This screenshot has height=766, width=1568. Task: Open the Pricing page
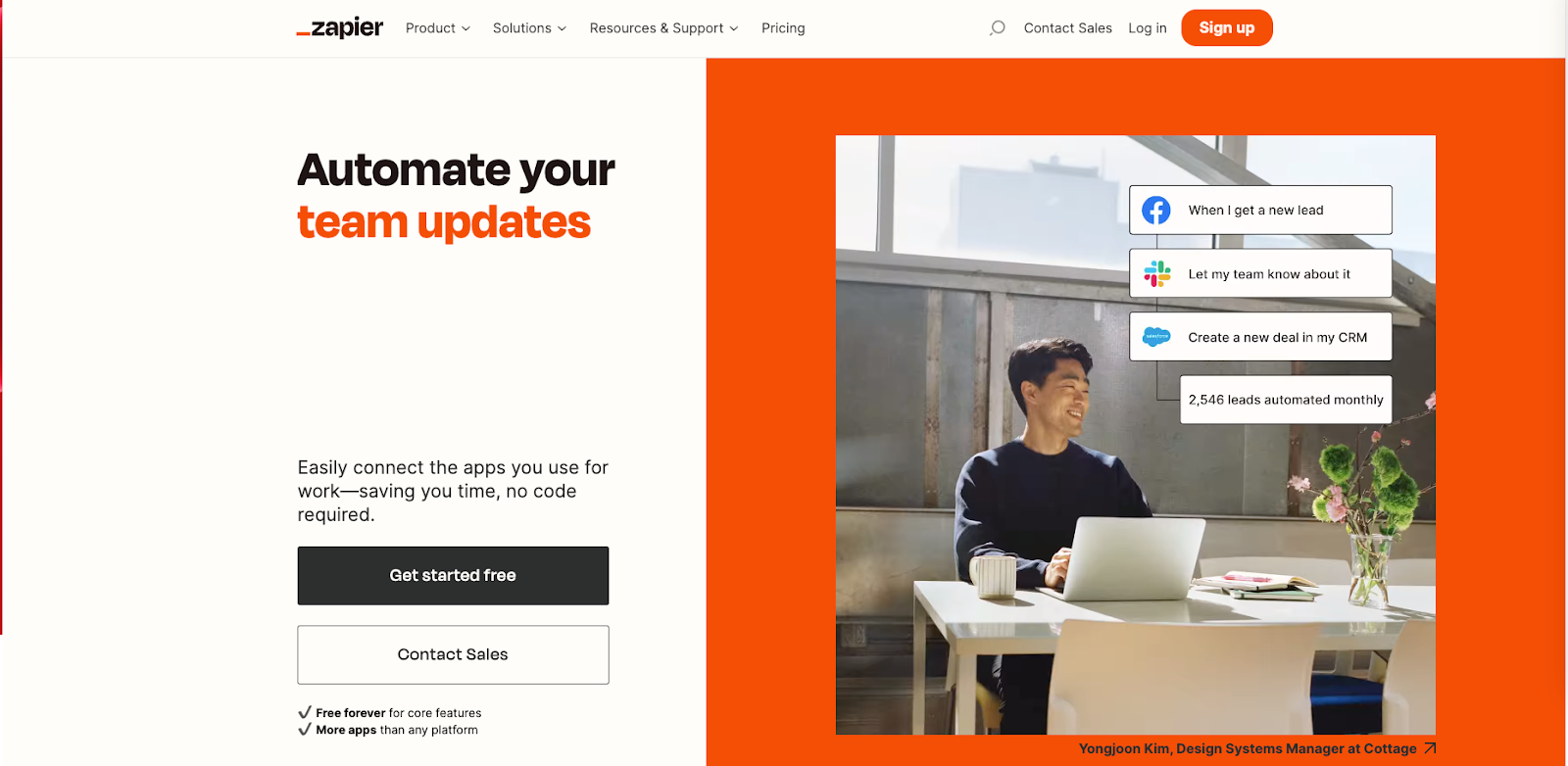point(783,28)
